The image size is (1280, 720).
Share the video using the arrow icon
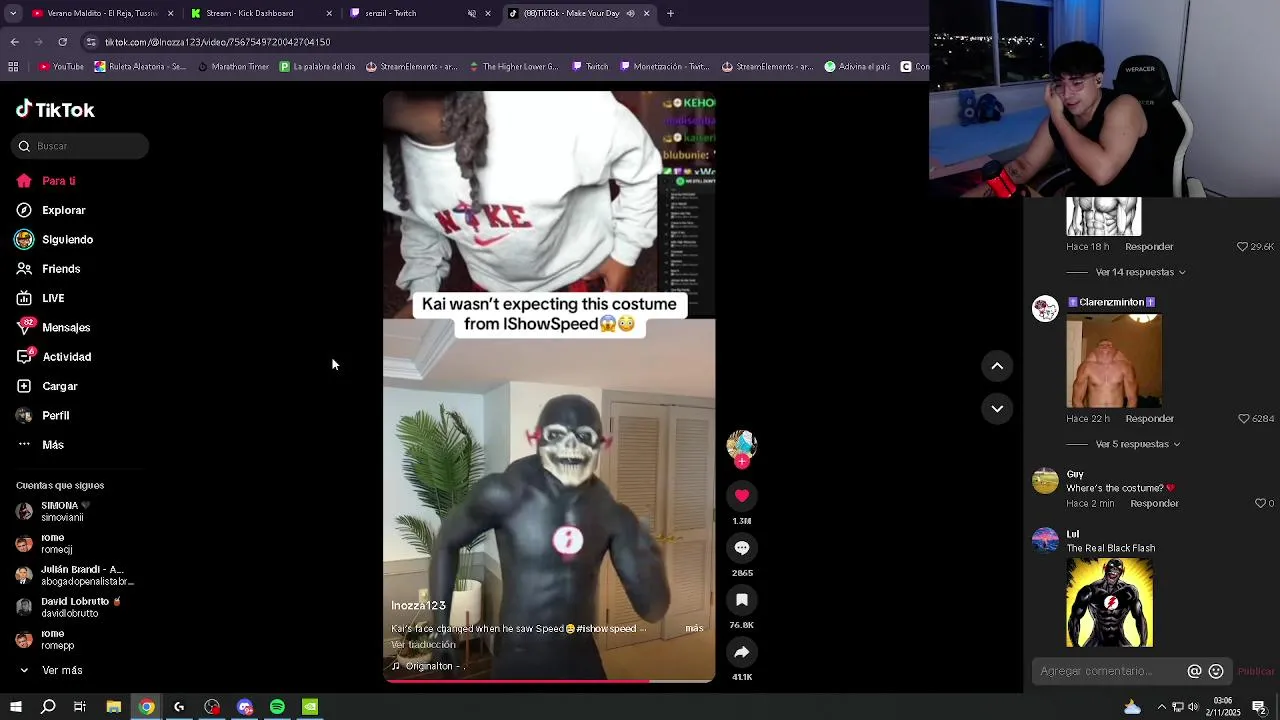point(742,651)
